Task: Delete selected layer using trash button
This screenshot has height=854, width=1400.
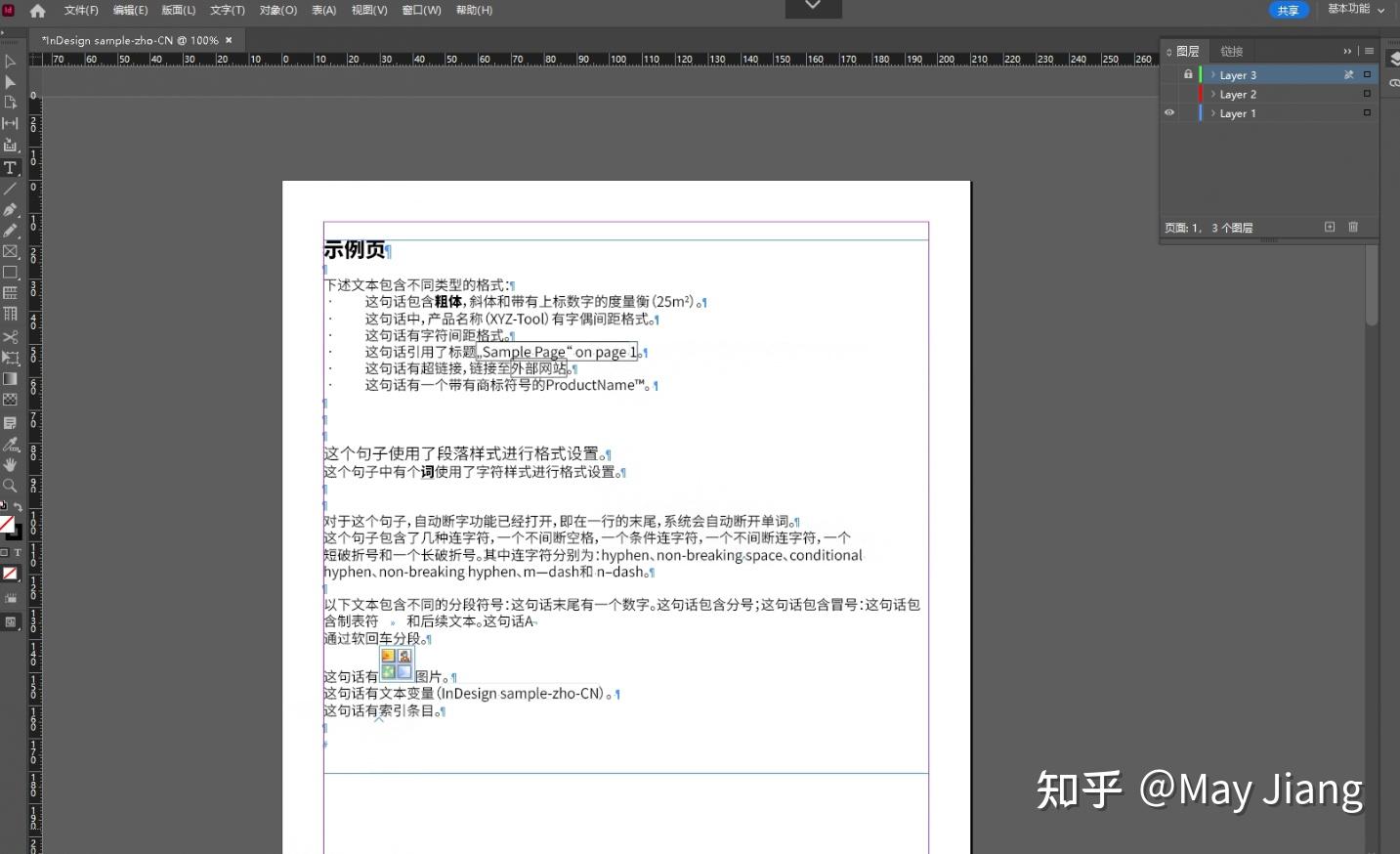Action: click(1353, 227)
